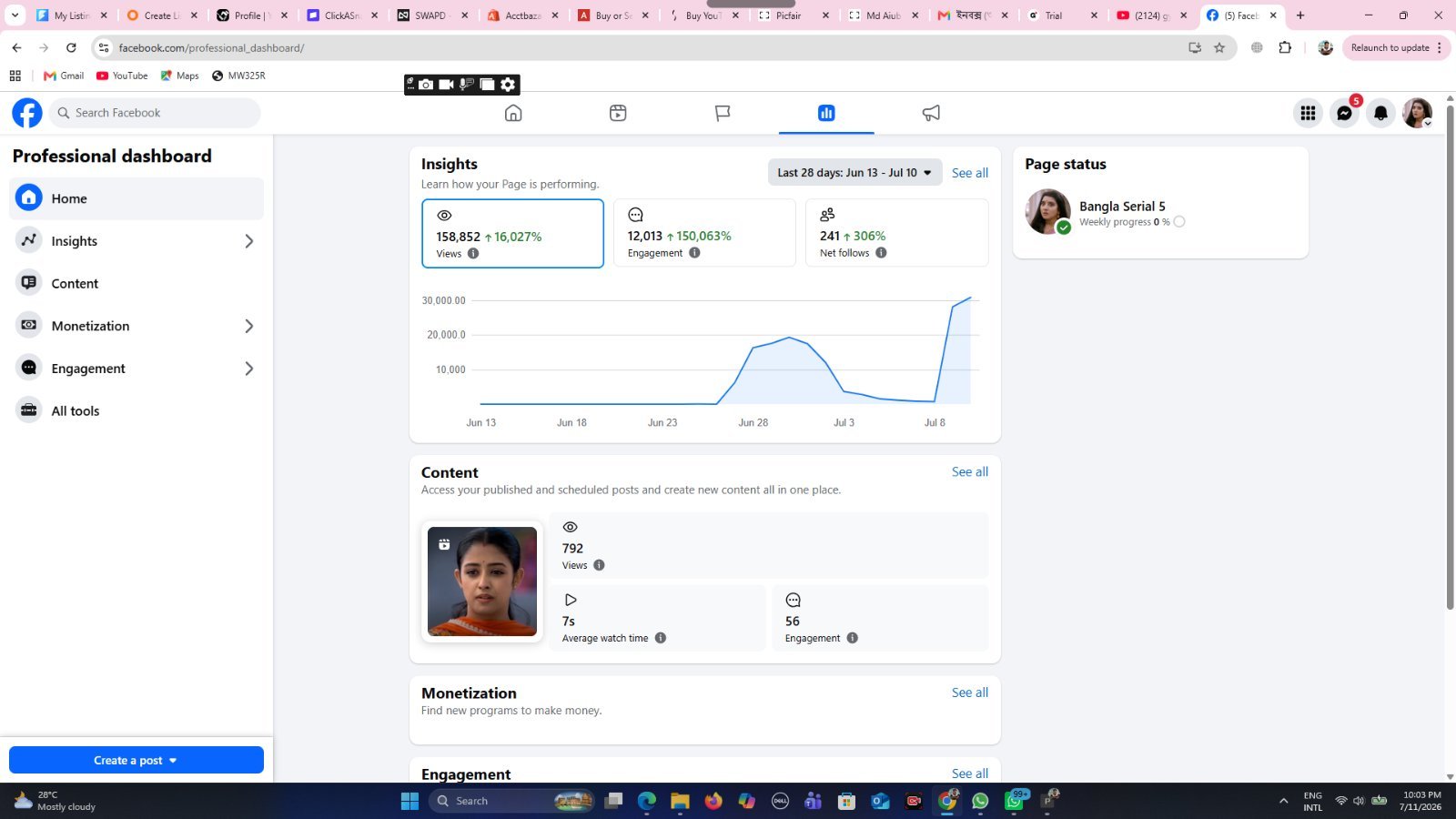
Task: Open WhatsApp from the taskbar
Action: point(980,801)
